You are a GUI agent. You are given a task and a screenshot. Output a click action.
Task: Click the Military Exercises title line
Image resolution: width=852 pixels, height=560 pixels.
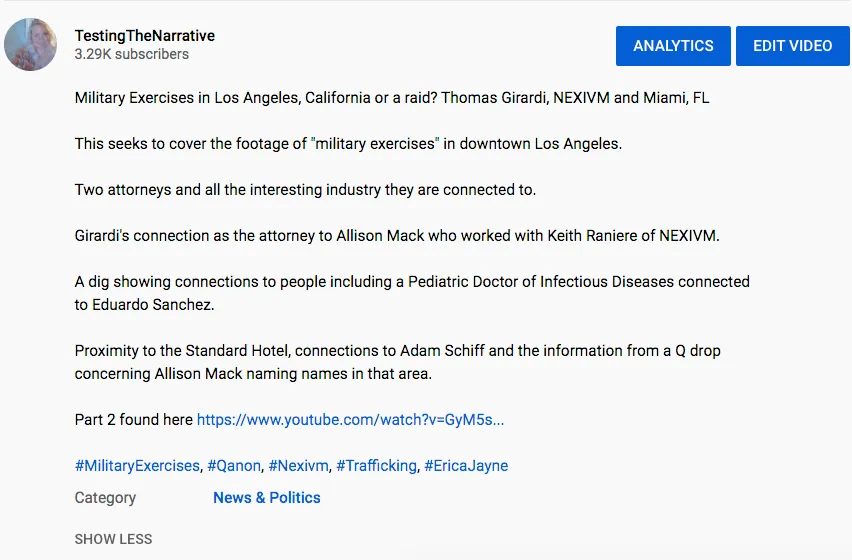(x=392, y=98)
